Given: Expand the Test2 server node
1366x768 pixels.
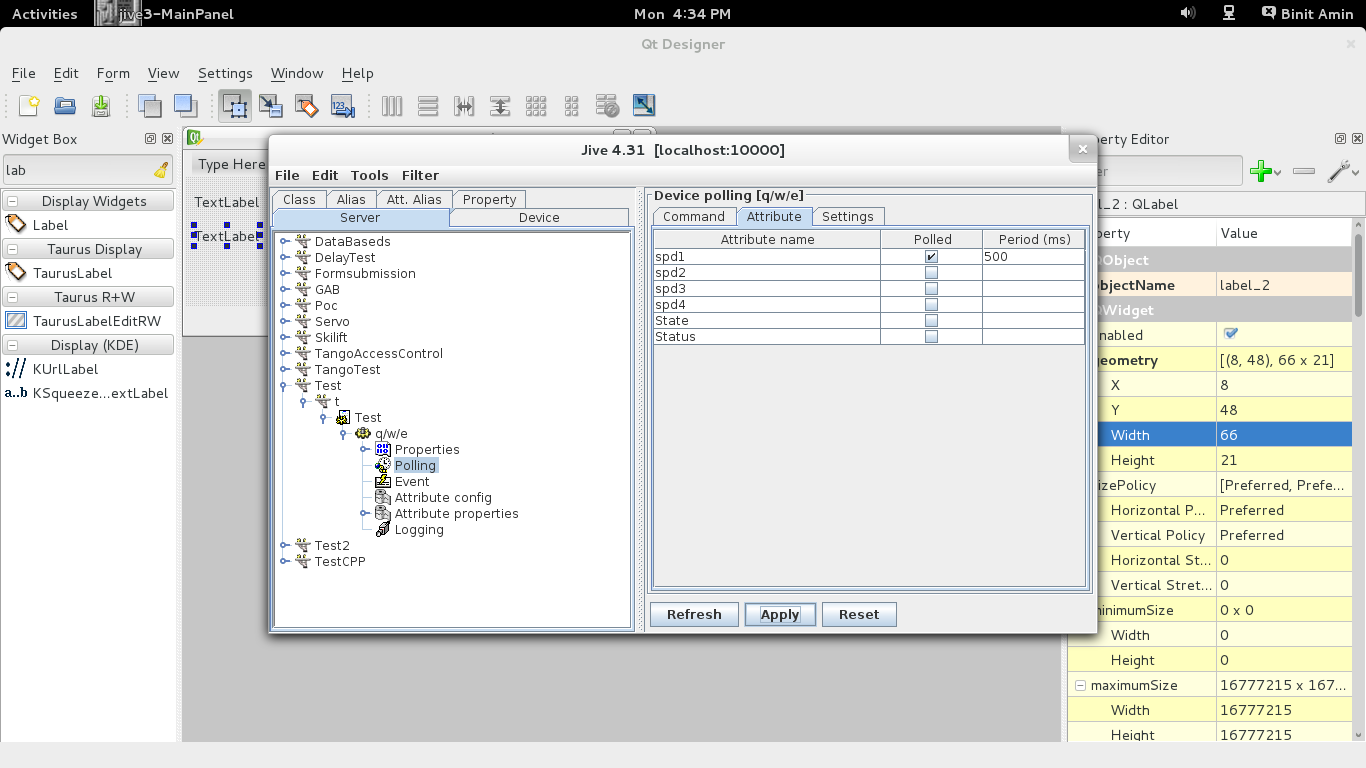Looking at the screenshot, I should click(x=284, y=545).
